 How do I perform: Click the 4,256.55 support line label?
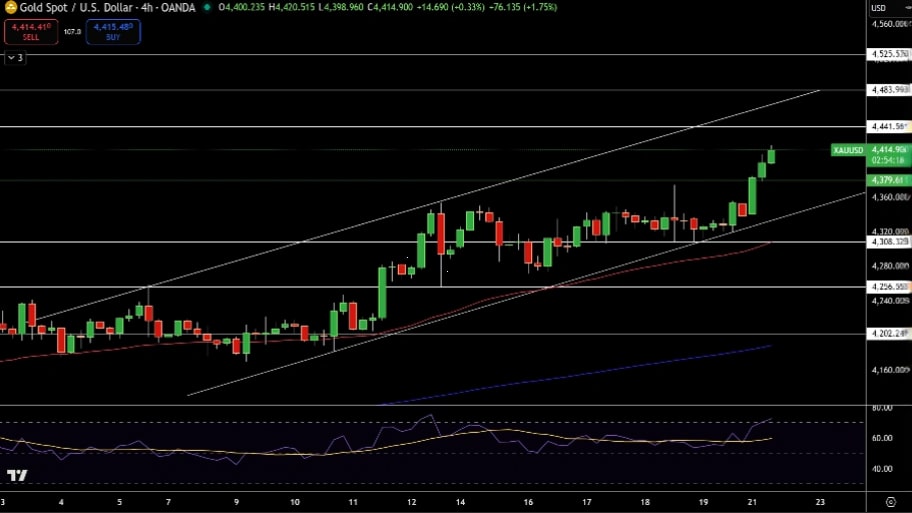pos(889,287)
